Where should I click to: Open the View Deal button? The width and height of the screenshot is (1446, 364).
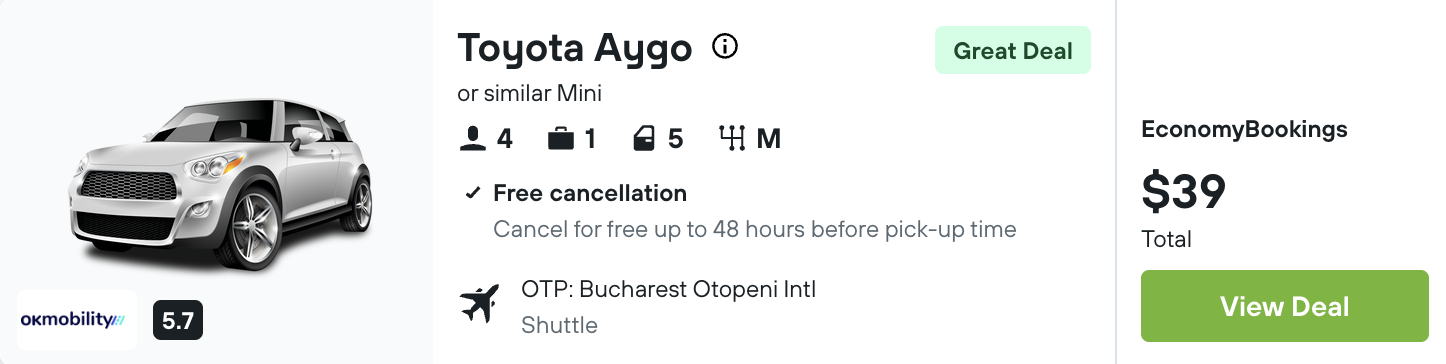1284,306
